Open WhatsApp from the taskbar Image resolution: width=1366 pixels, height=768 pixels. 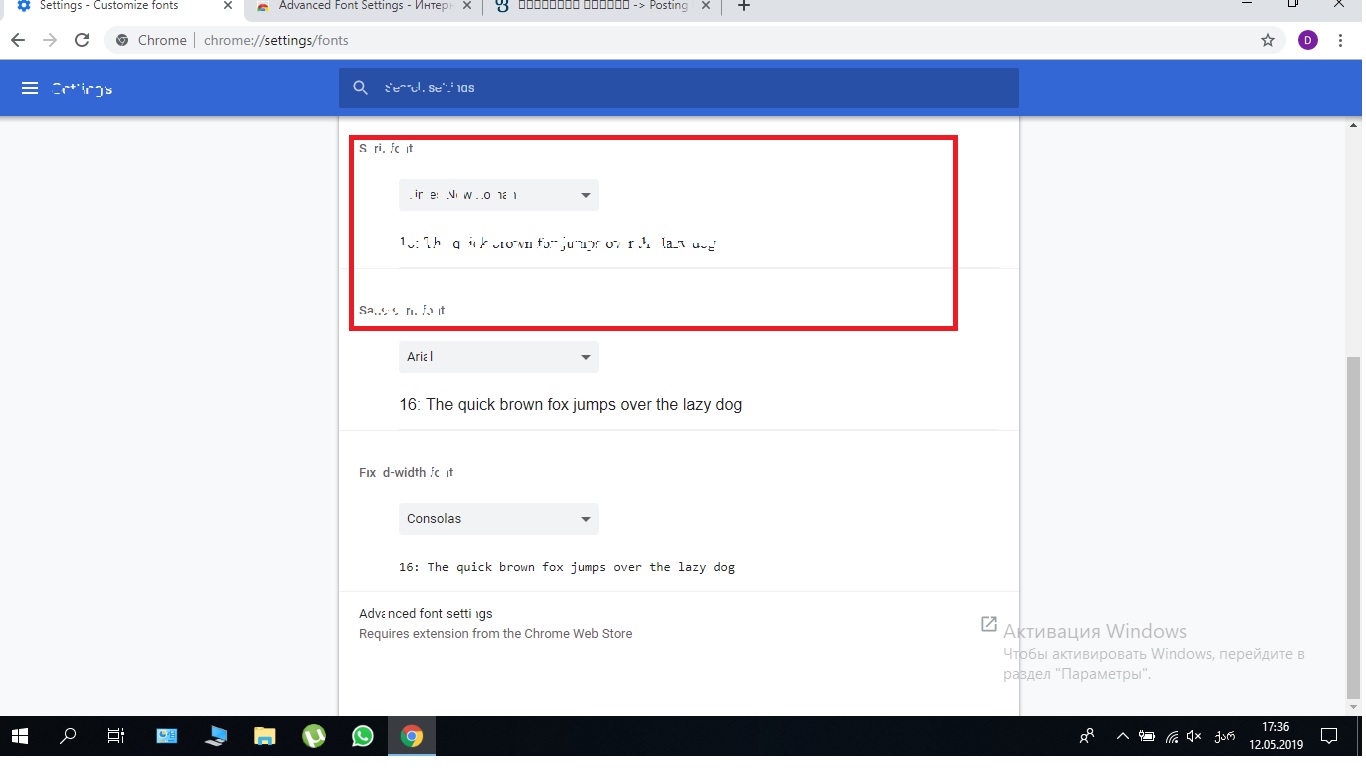(x=363, y=737)
